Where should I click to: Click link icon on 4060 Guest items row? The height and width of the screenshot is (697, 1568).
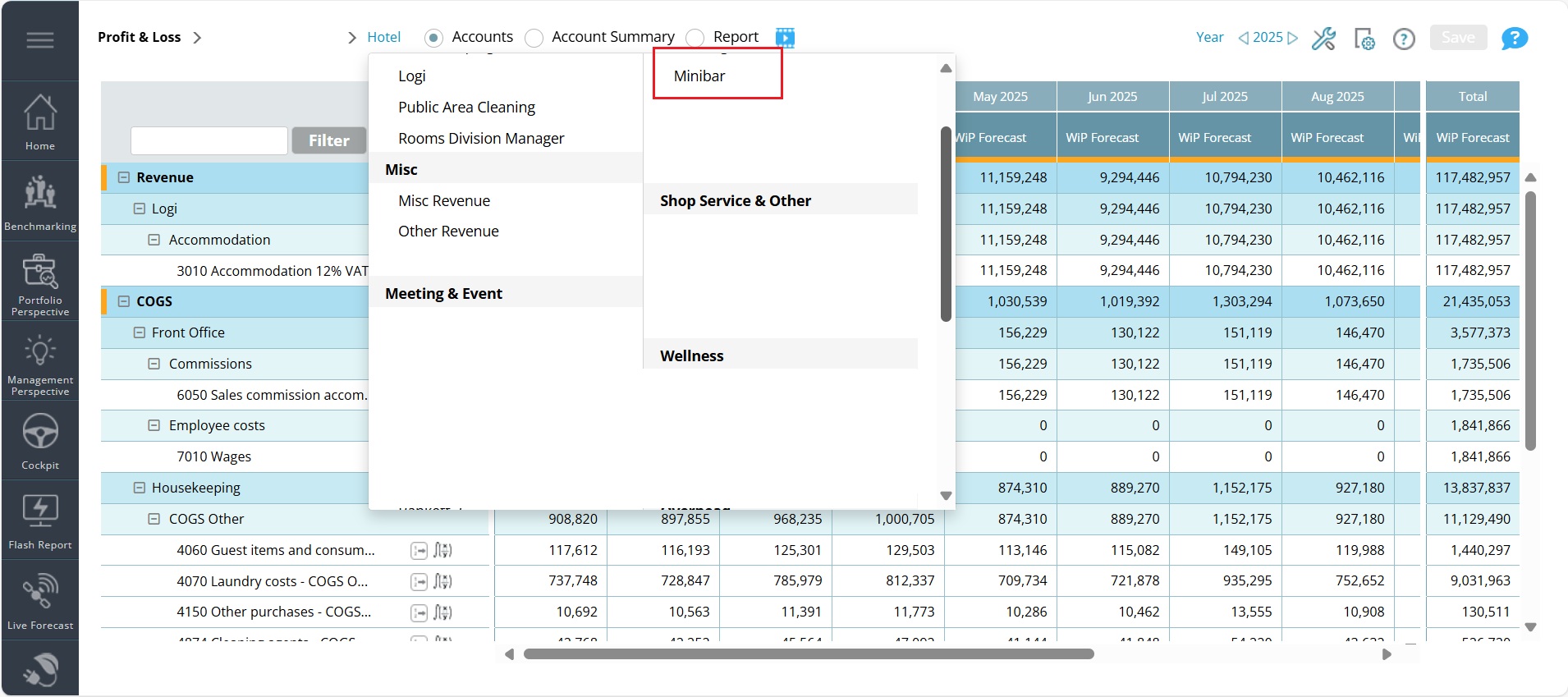[x=419, y=551]
